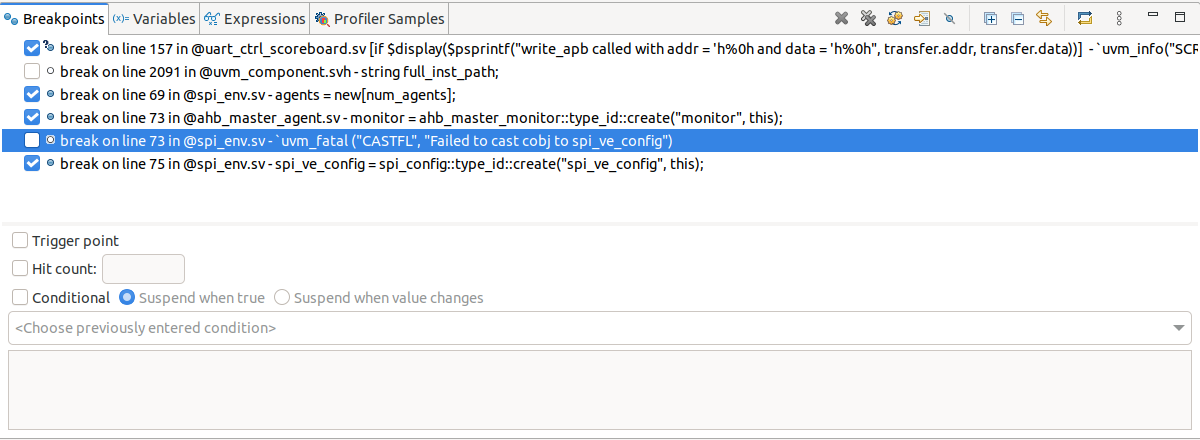
Task: Enable breakpoint on line 2091 uvm_component.svh
Action: (32, 71)
